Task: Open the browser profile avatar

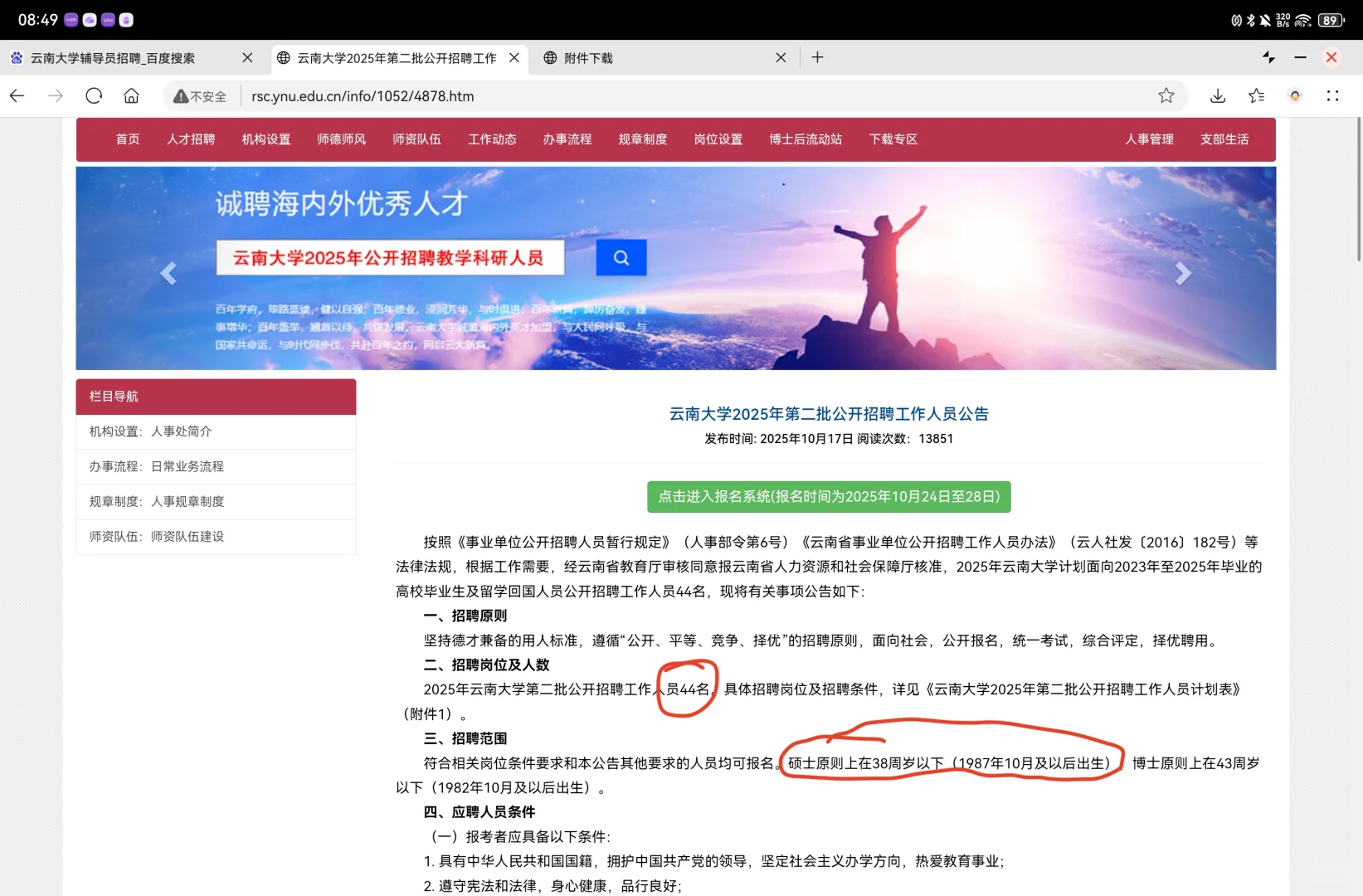Action: [1295, 95]
